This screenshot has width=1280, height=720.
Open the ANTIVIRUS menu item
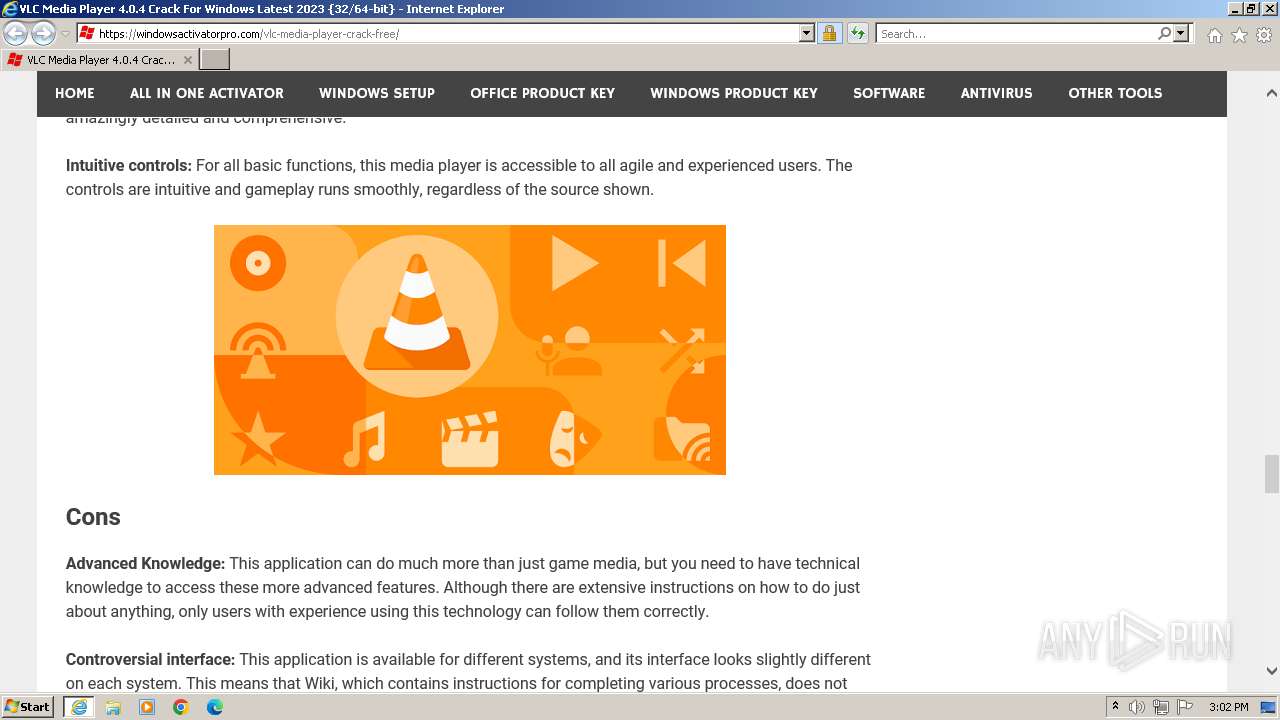(997, 93)
